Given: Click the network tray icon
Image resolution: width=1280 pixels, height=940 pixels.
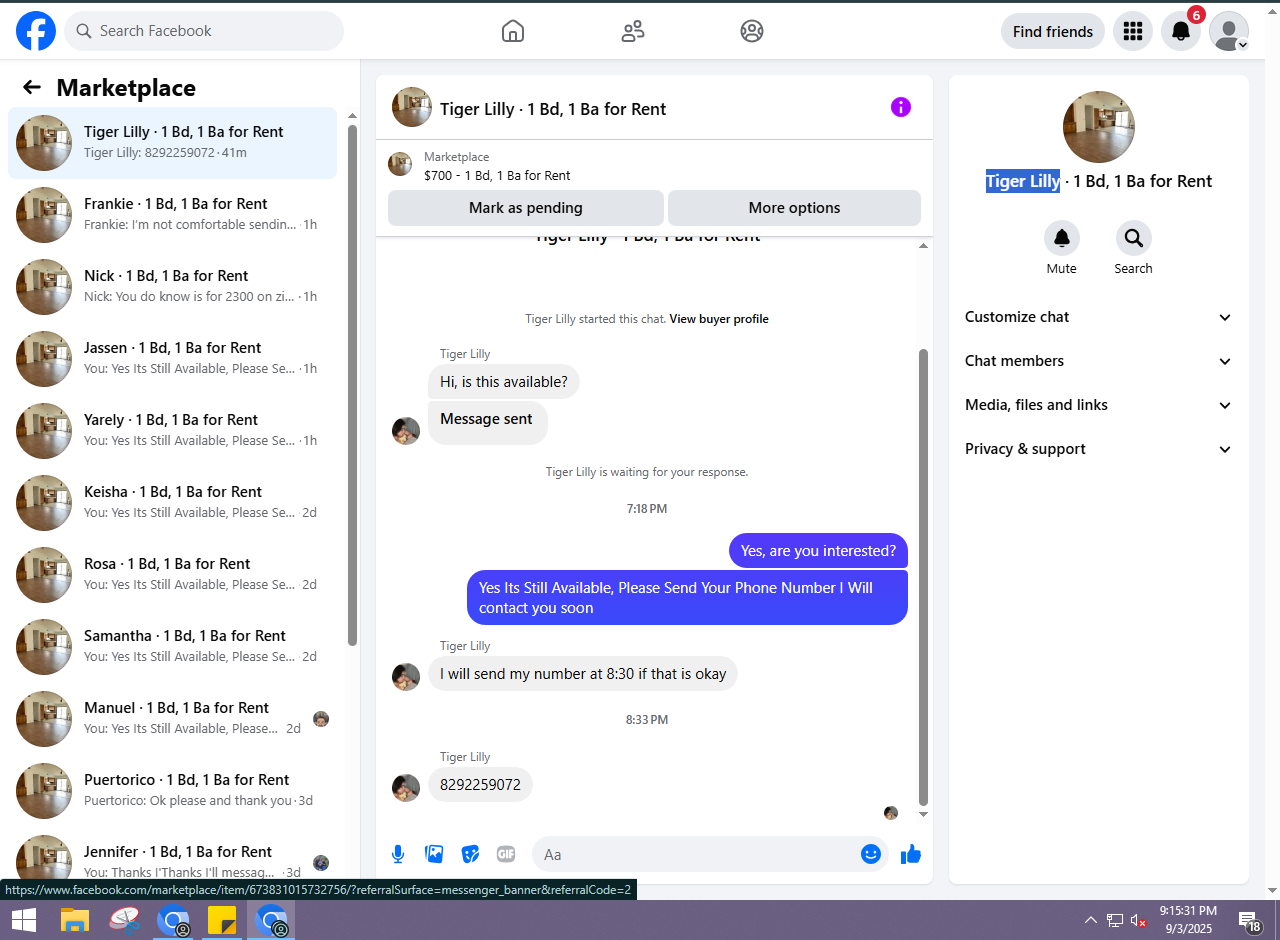Looking at the screenshot, I should click(x=1115, y=920).
